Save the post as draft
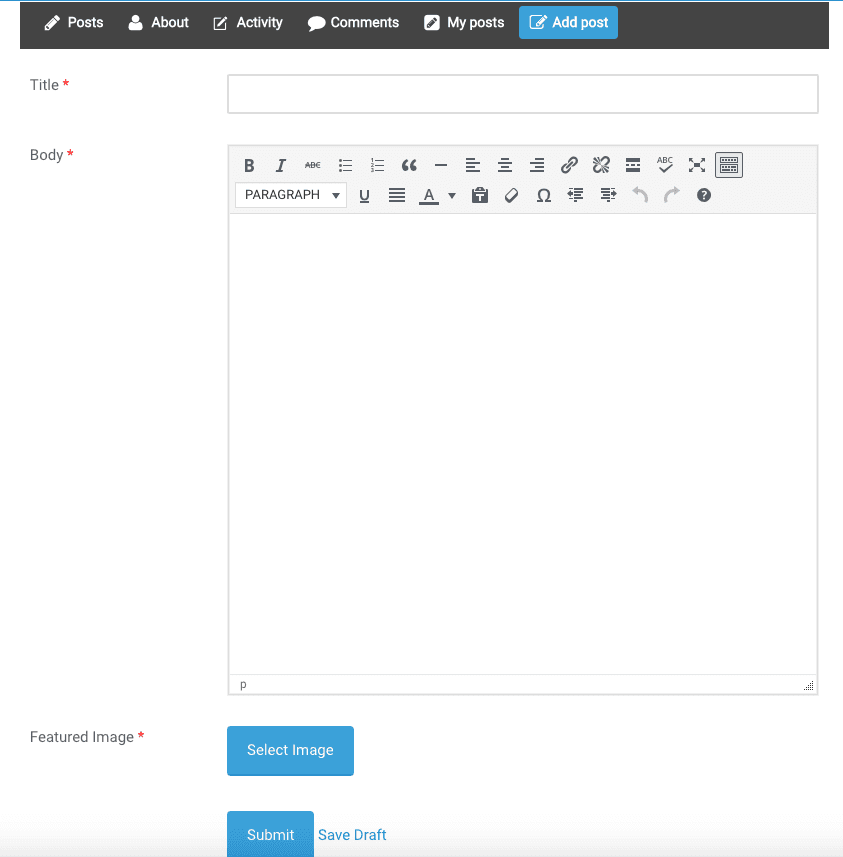Viewport: 843px width, 857px height. pos(352,835)
